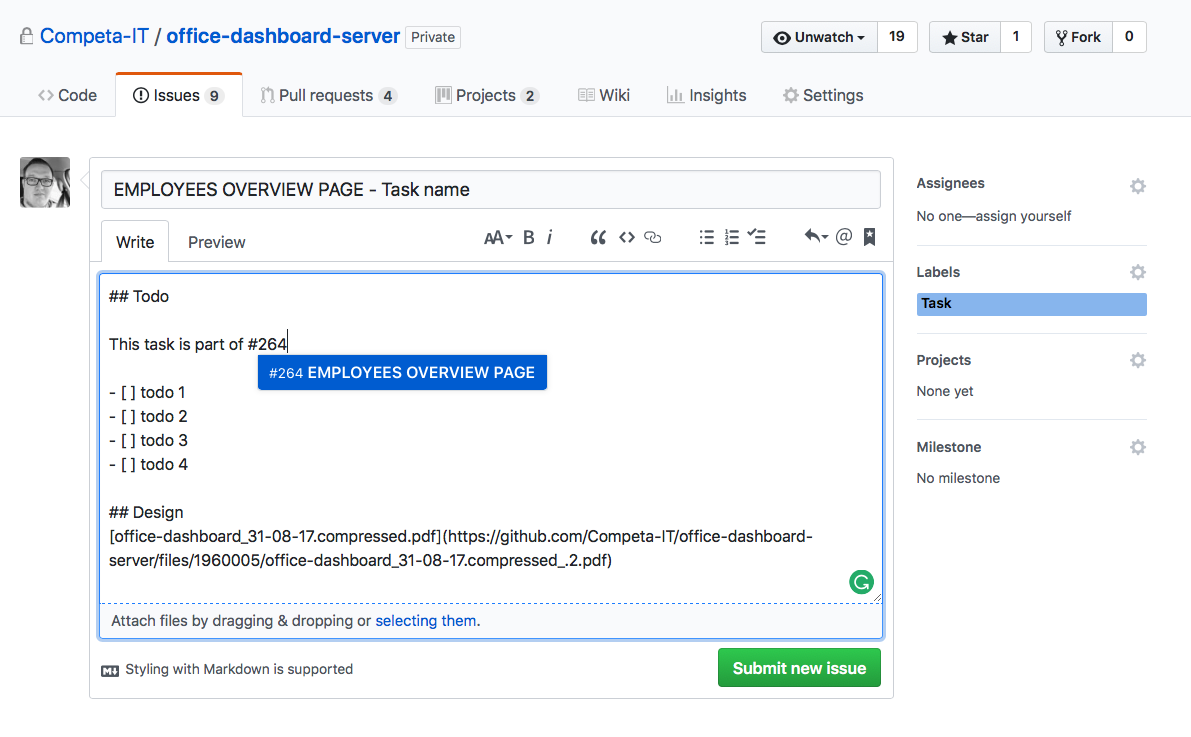This screenshot has width=1191, height=737.
Task: Open the Pull requests tab
Action: pyautogui.click(x=328, y=95)
